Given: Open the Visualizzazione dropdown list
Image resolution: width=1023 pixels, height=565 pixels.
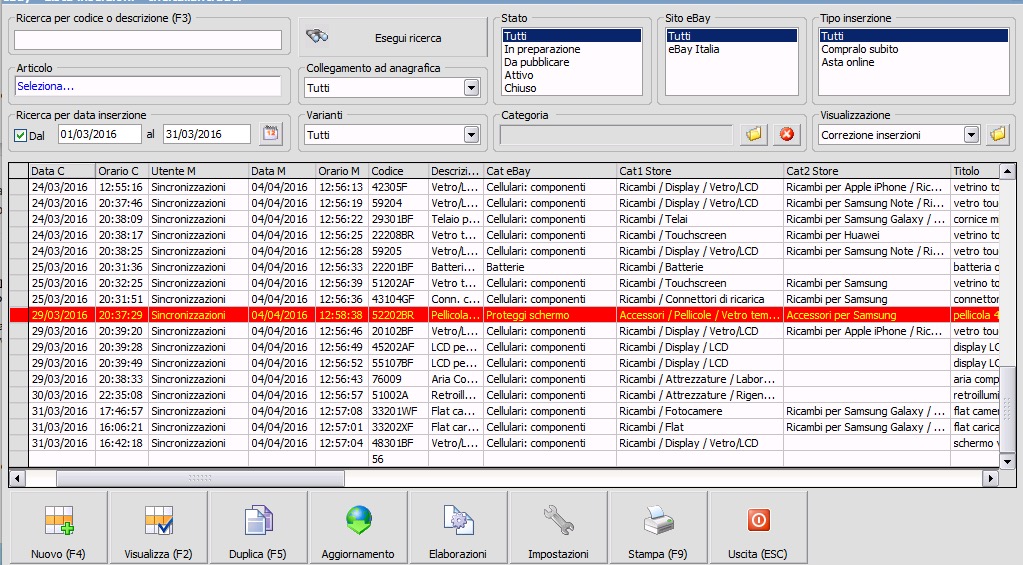Looking at the screenshot, I should (971, 135).
